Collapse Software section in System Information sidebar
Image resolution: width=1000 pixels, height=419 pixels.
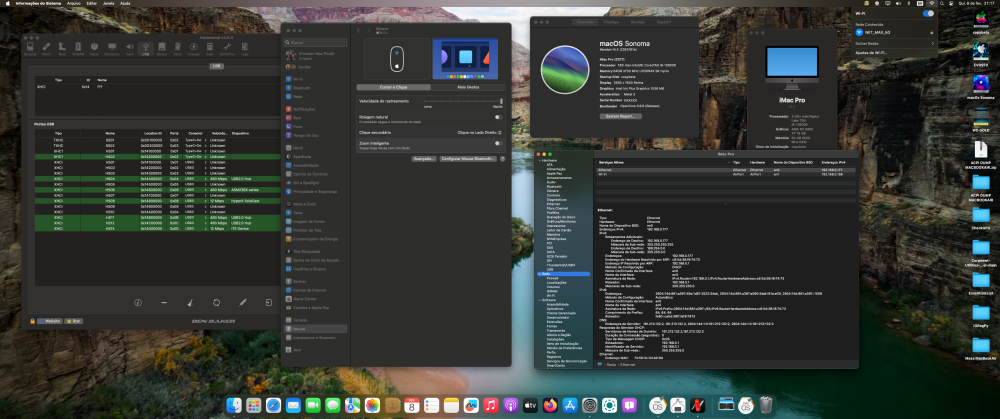(x=540, y=300)
